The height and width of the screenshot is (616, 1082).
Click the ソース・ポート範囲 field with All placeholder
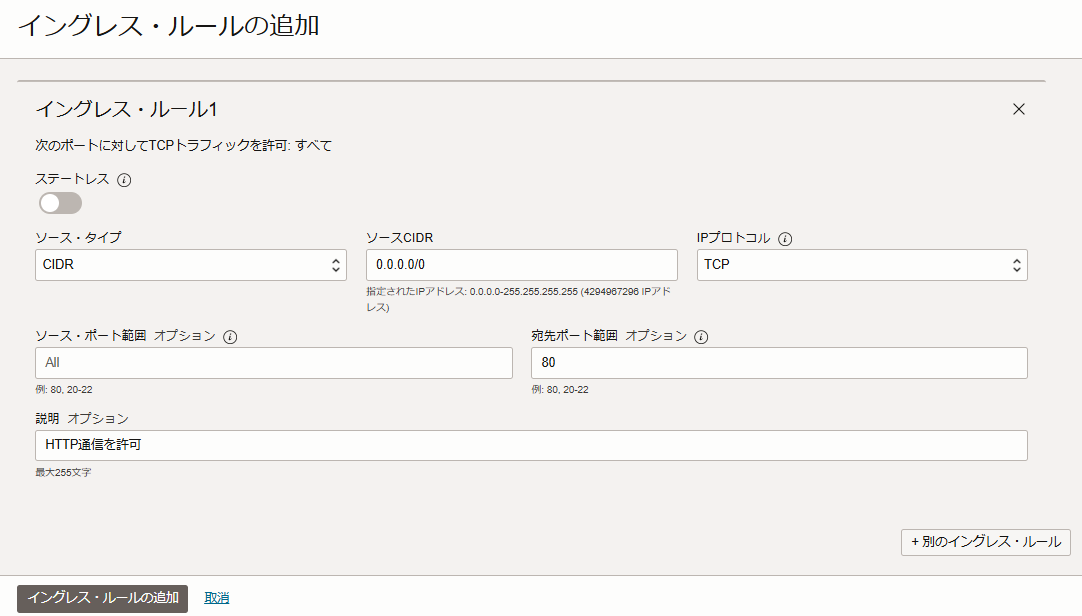pos(273,363)
